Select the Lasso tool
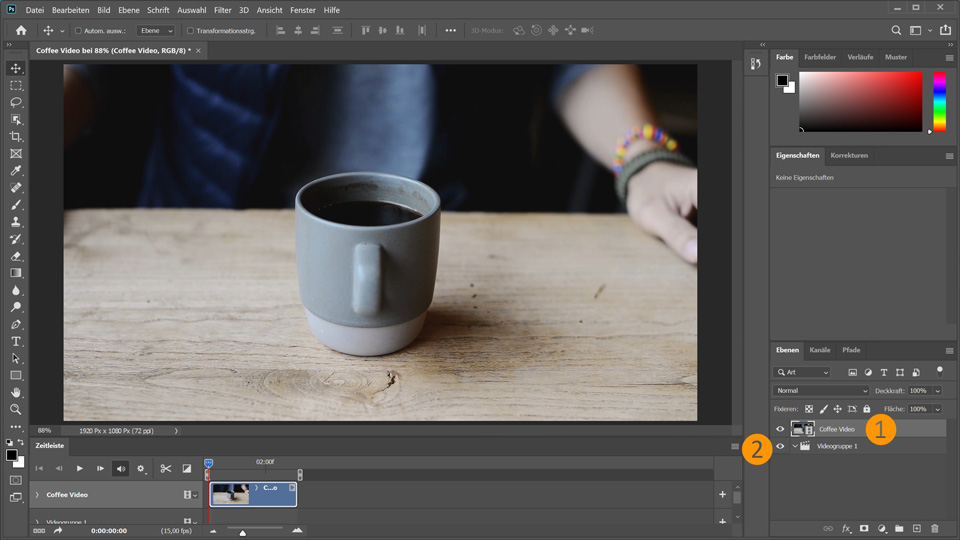The width and height of the screenshot is (960, 540). click(x=16, y=102)
